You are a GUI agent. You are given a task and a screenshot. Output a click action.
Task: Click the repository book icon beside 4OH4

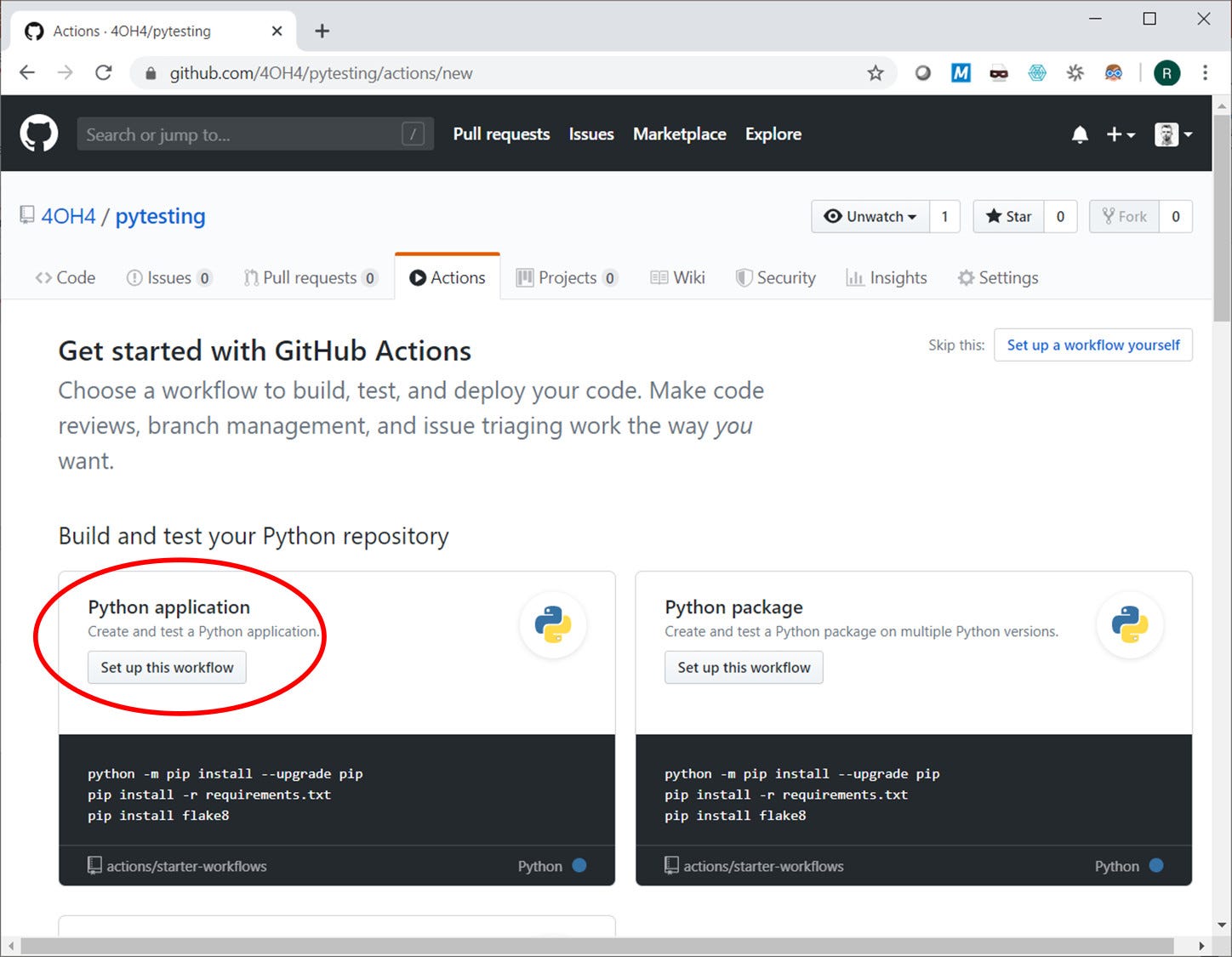point(26,215)
